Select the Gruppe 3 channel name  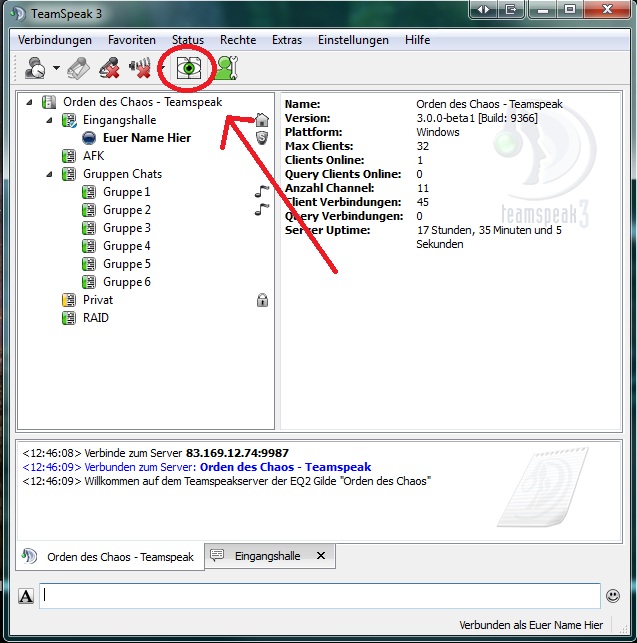tap(127, 228)
